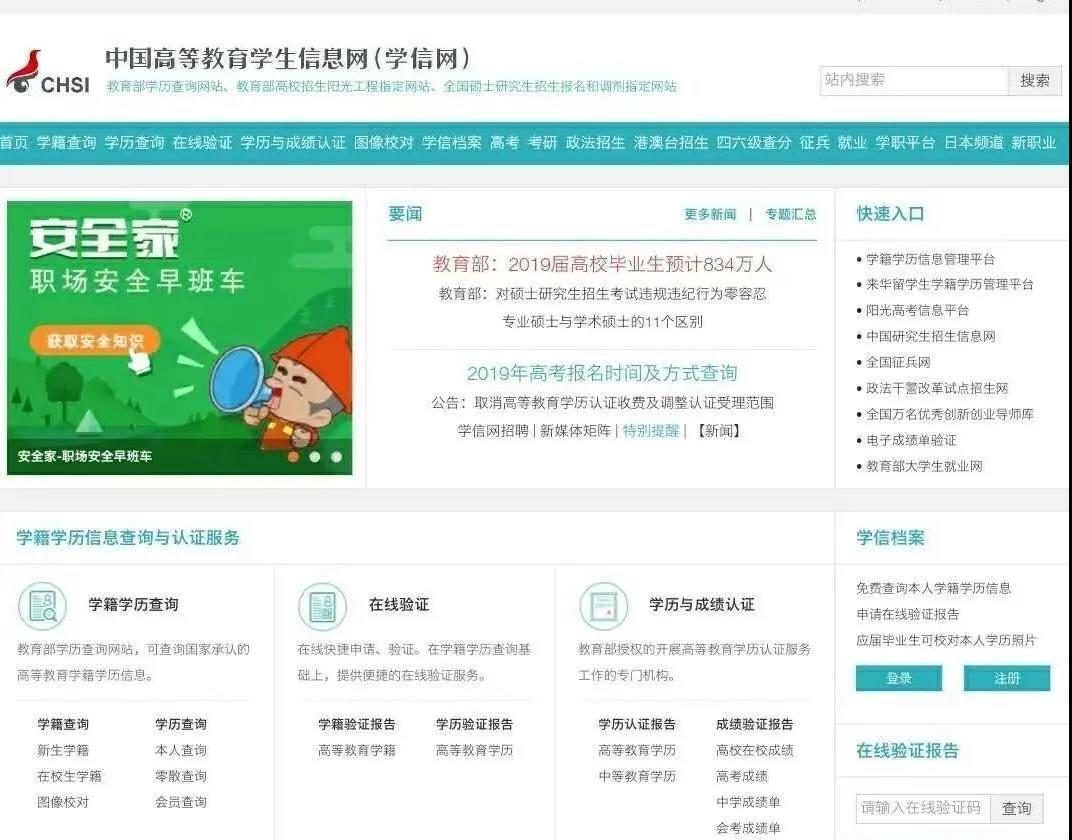Viewport: 1072px width, 840px height.
Task: Open 高校在校成绩 link
Action: pyautogui.click(x=755, y=750)
